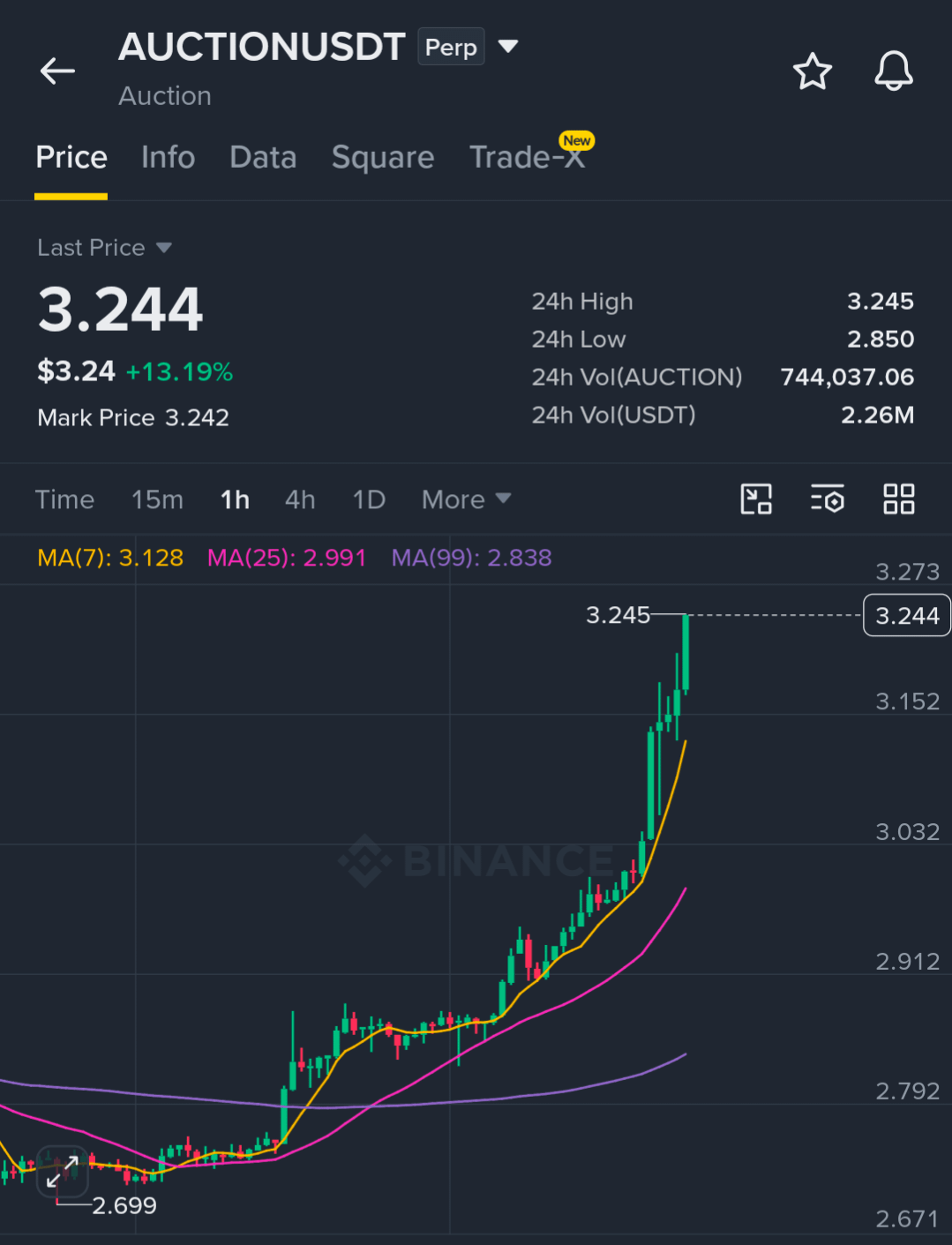The image size is (952, 1245).
Task: Open the Square tab
Action: tap(383, 158)
